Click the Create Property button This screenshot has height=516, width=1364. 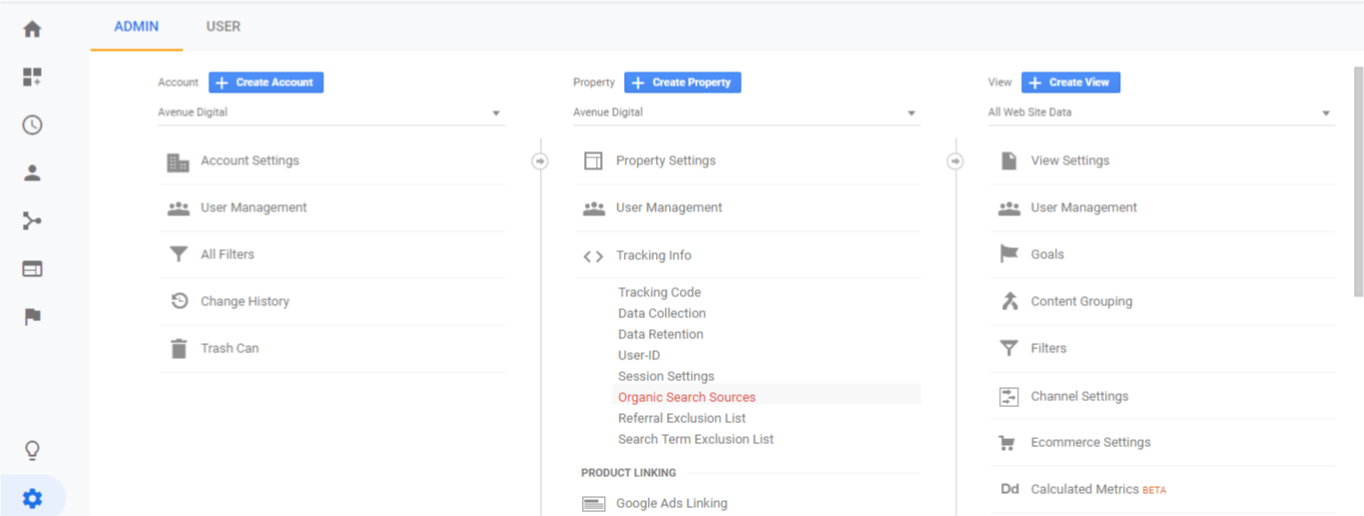click(x=682, y=83)
